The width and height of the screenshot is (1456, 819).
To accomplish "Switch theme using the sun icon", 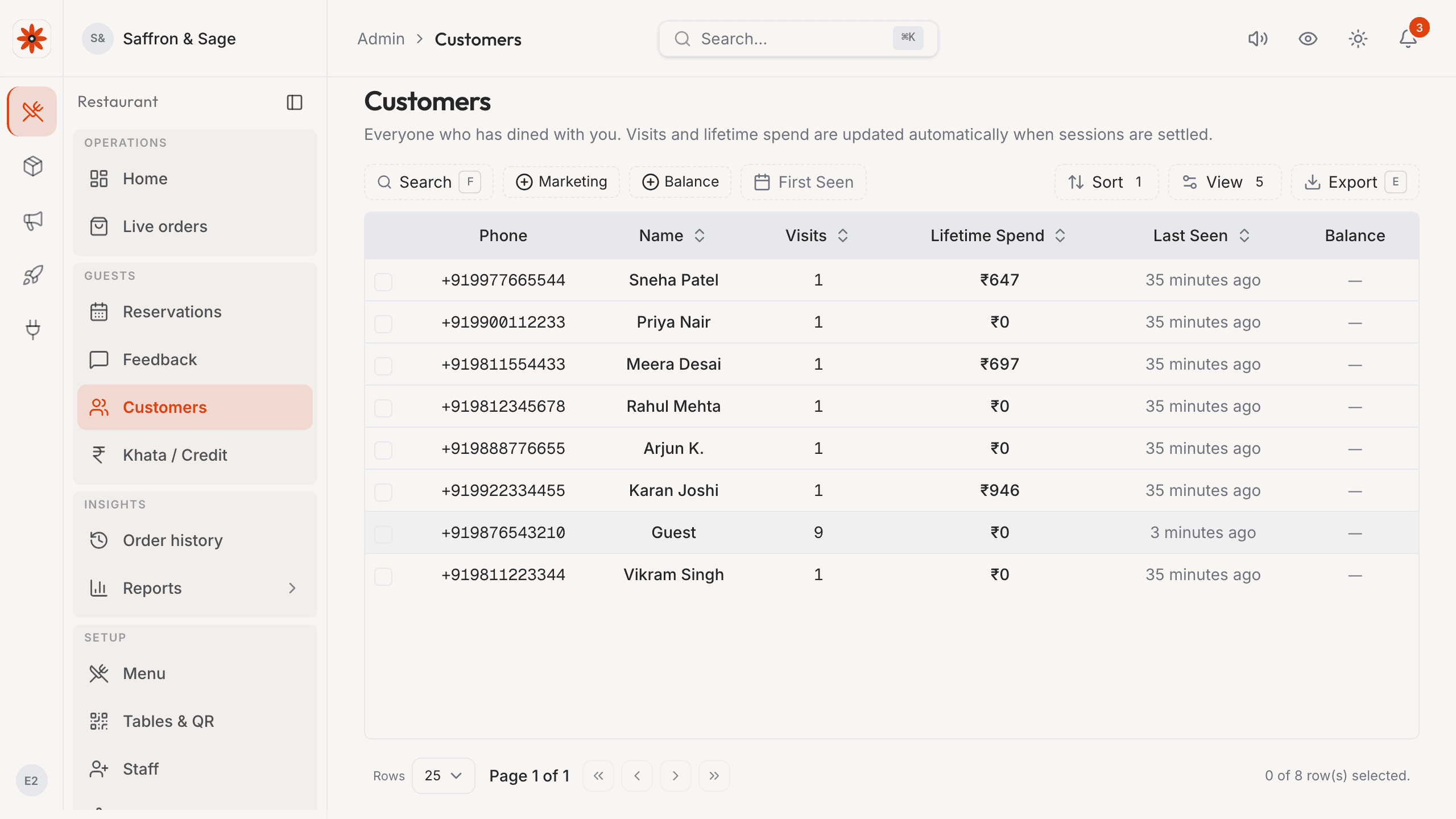I will point(1358,39).
